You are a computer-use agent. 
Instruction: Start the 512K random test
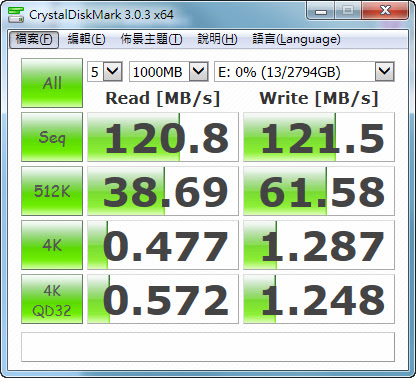(52, 191)
